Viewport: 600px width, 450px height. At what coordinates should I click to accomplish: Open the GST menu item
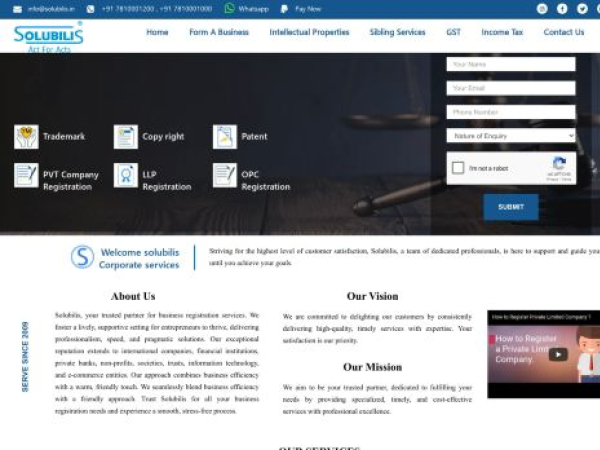point(453,32)
